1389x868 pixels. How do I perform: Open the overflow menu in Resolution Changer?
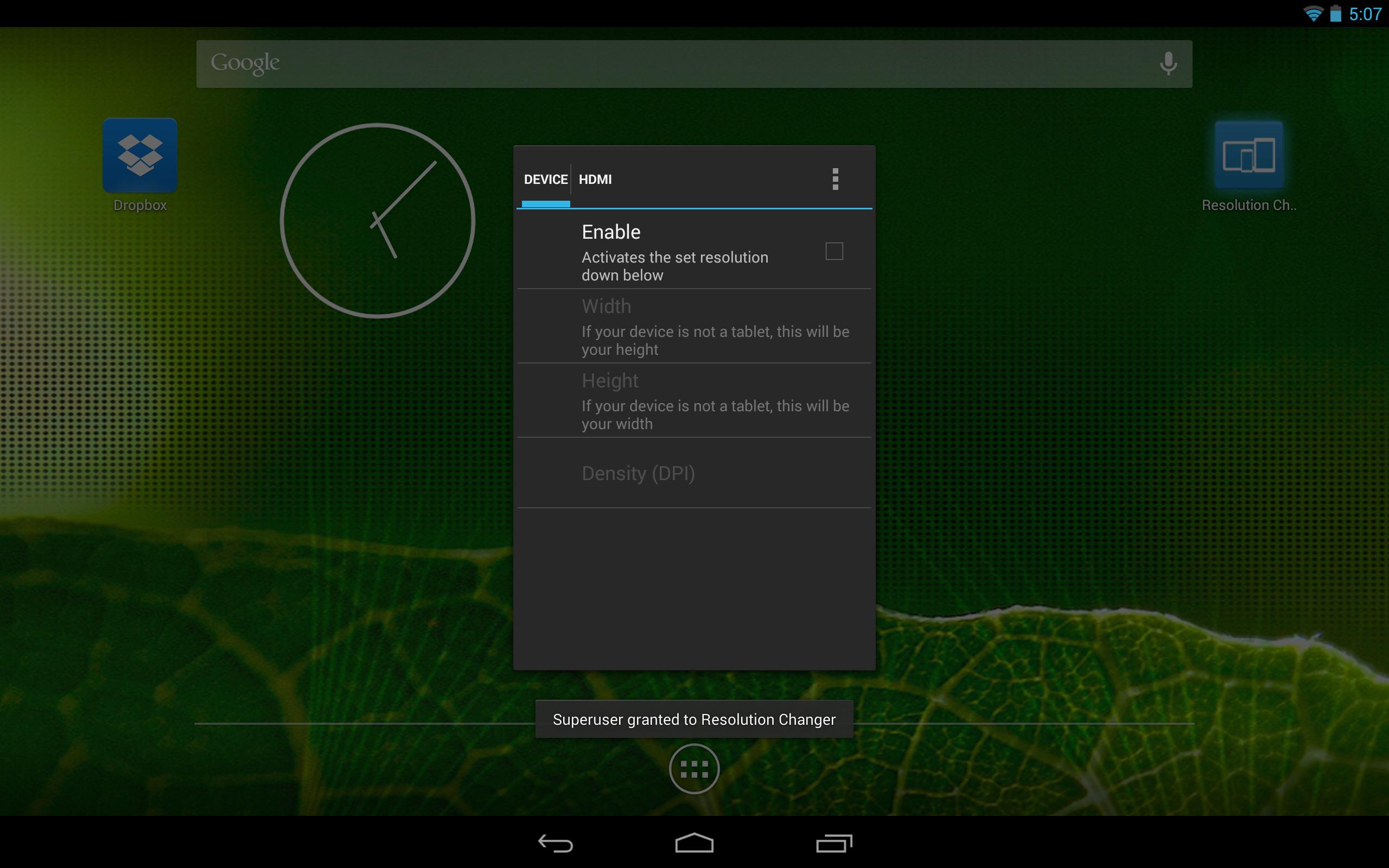tap(835, 178)
